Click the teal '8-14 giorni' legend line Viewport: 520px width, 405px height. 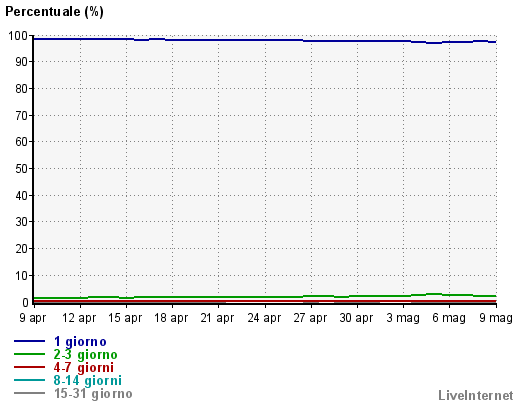[29, 380]
